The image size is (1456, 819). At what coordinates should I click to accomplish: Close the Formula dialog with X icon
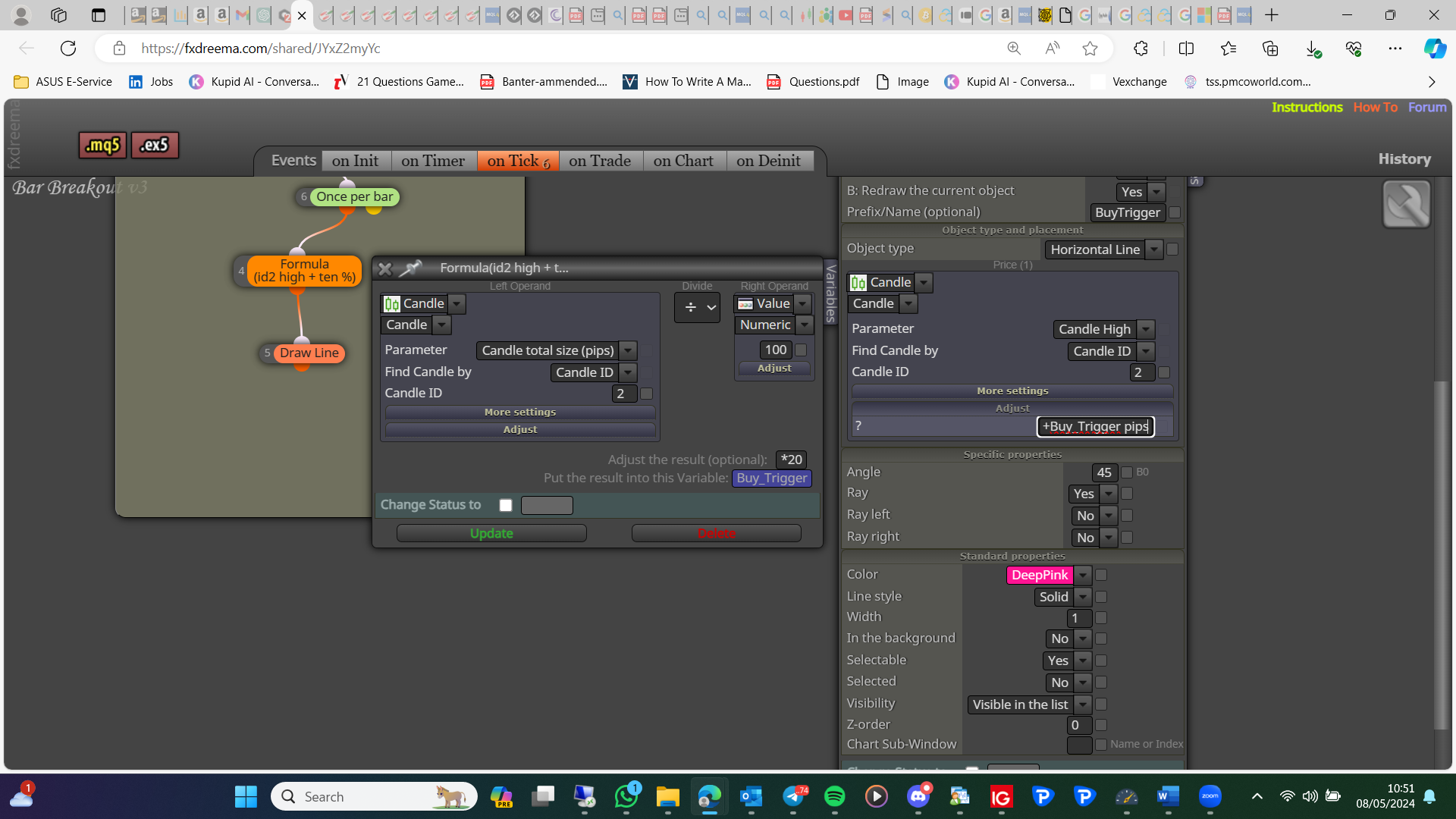(x=385, y=268)
